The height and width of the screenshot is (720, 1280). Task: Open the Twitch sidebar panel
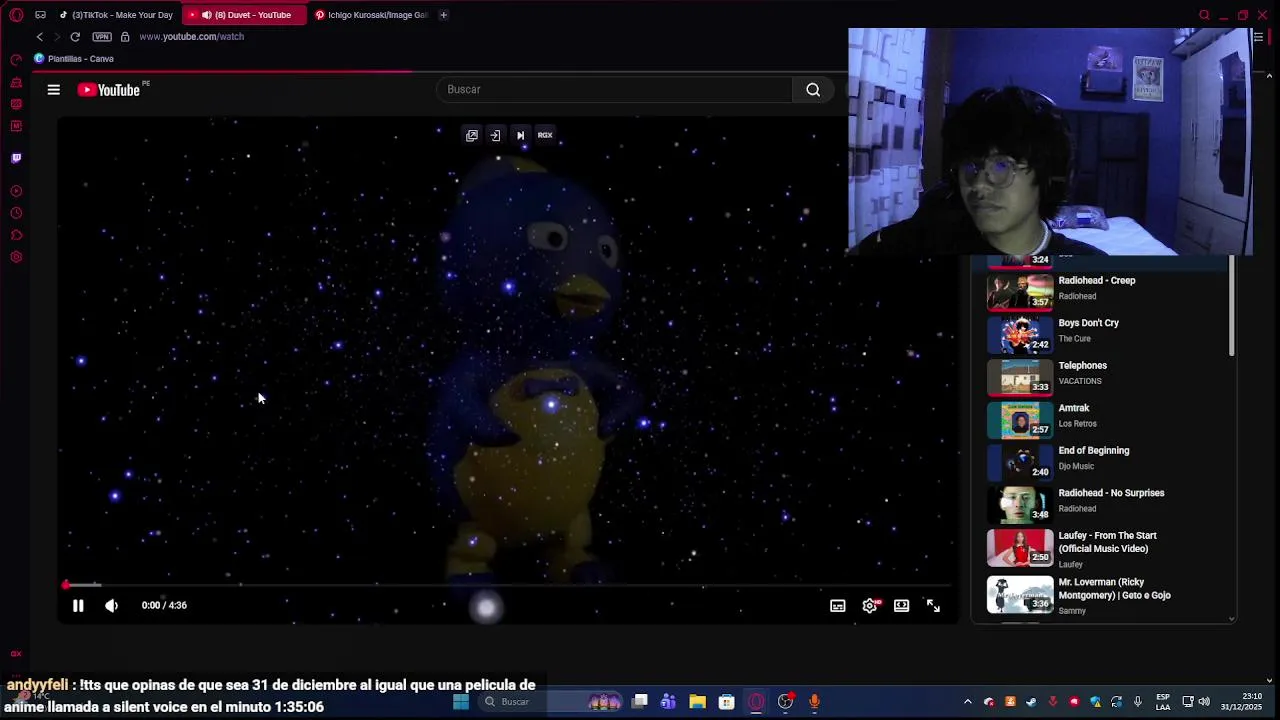click(16, 158)
